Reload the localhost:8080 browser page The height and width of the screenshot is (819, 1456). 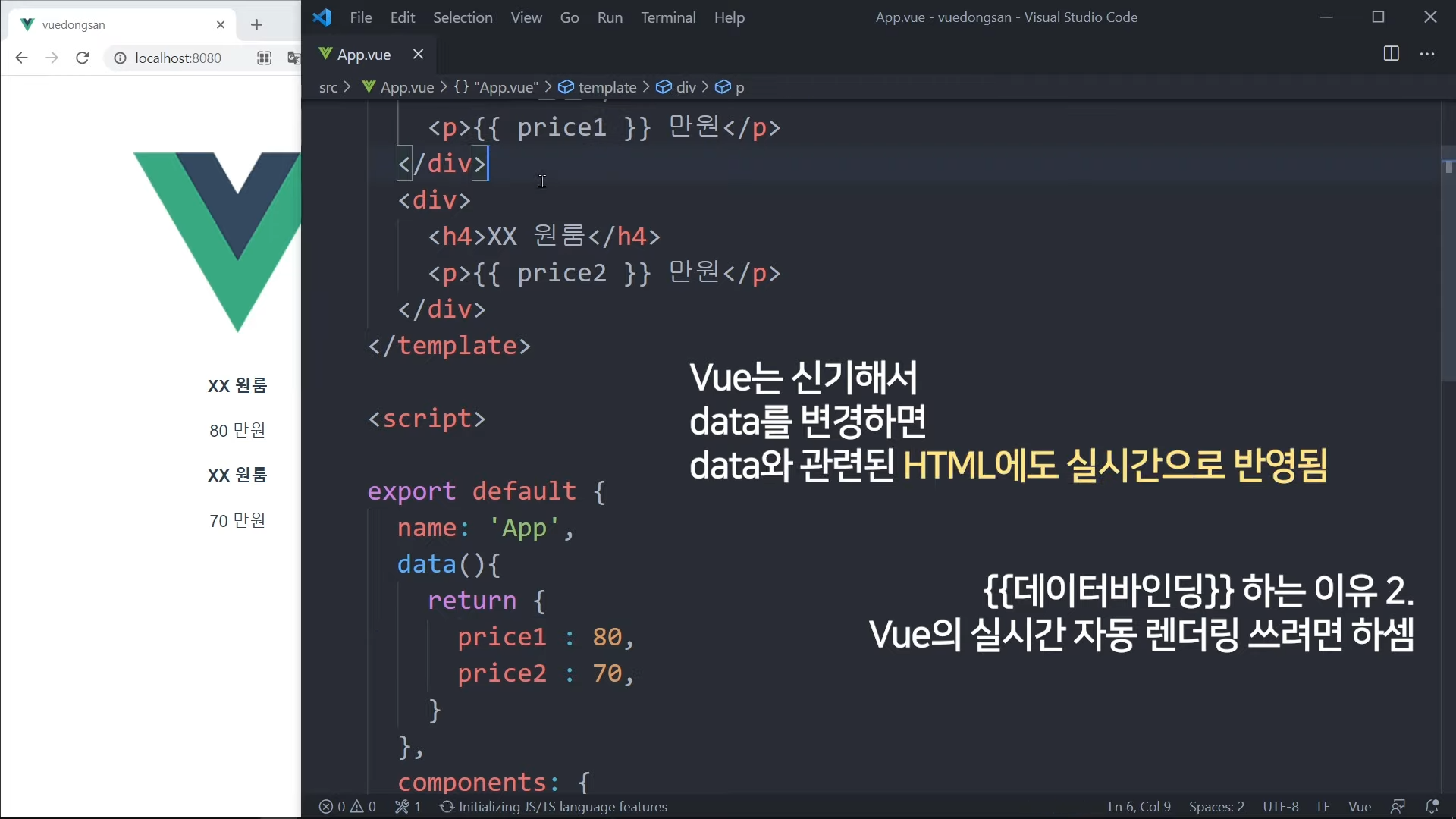pyautogui.click(x=83, y=58)
